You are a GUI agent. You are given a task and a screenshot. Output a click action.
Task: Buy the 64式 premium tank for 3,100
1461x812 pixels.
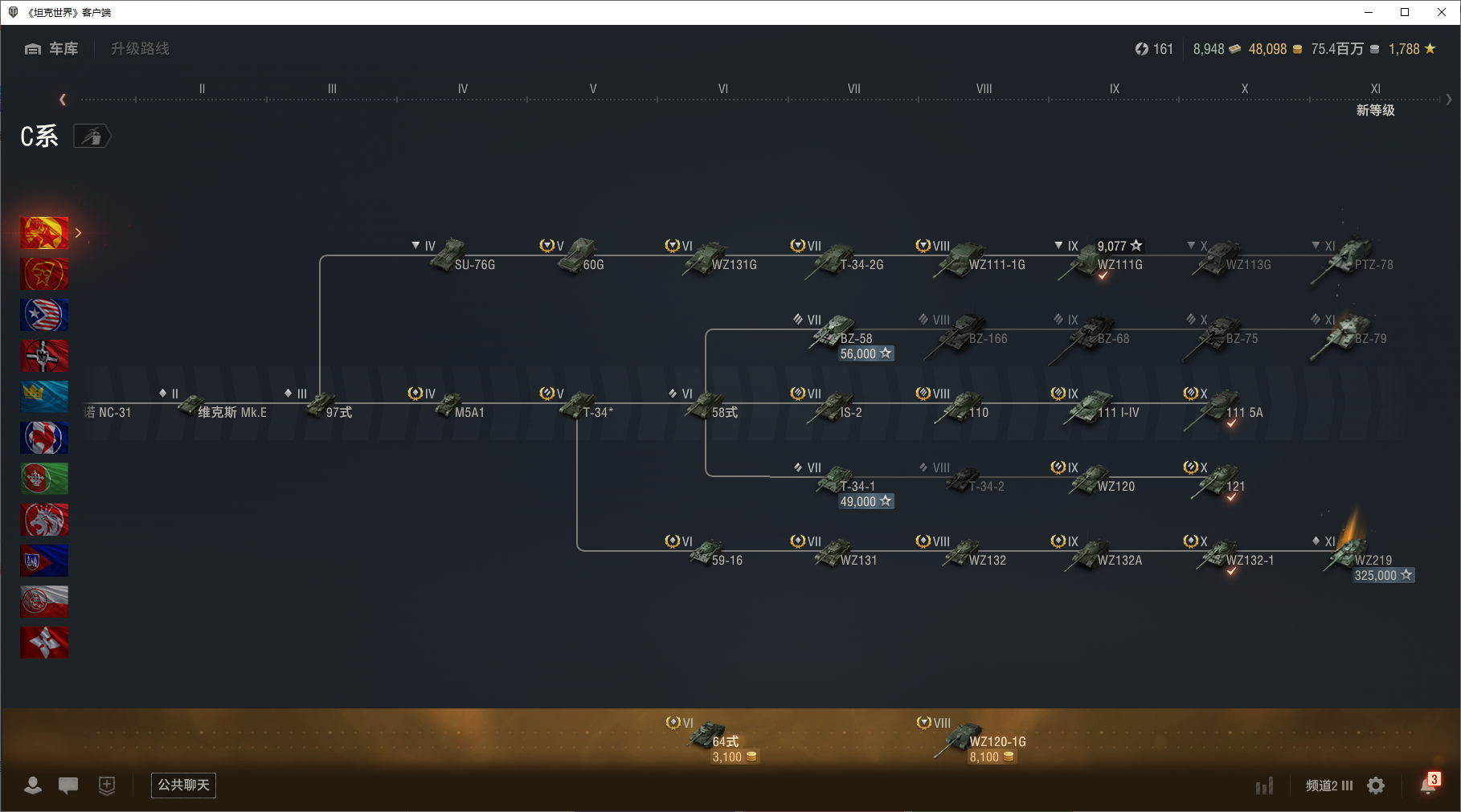[x=734, y=757]
